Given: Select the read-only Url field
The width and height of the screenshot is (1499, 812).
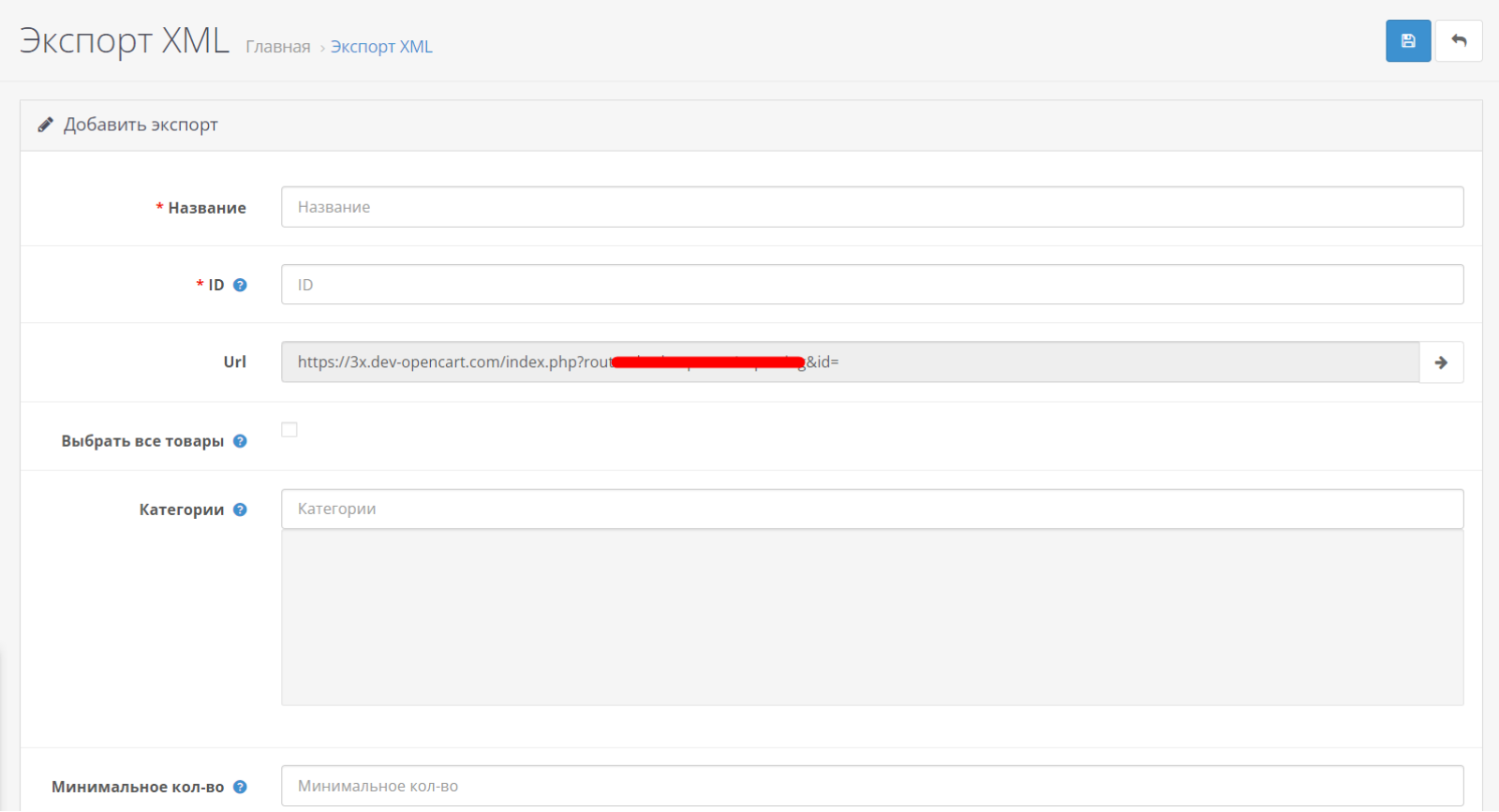Looking at the screenshot, I should [x=850, y=362].
